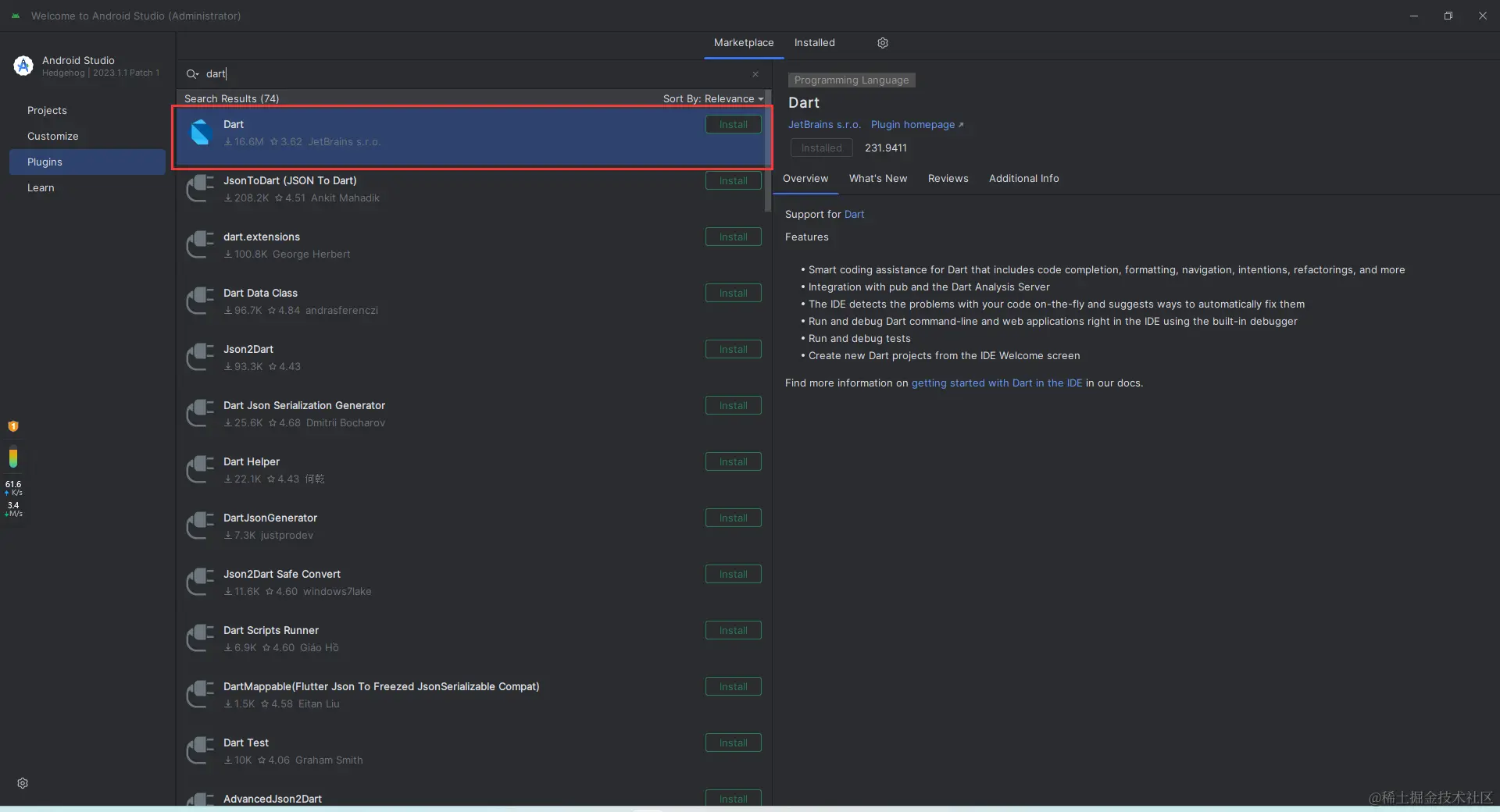Click the Android Studio logo icon
Image resolution: width=1500 pixels, height=812 pixels.
(x=23, y=66)
